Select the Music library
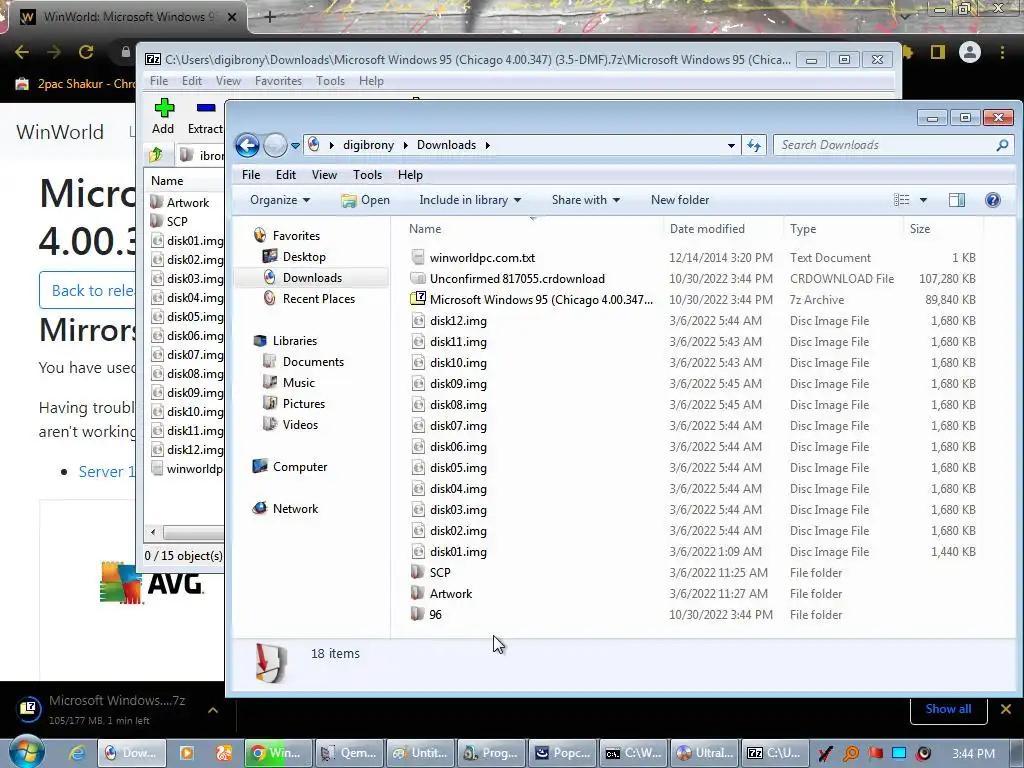Viewport: 1024px width, 768px height. click(x=298, y=383)
